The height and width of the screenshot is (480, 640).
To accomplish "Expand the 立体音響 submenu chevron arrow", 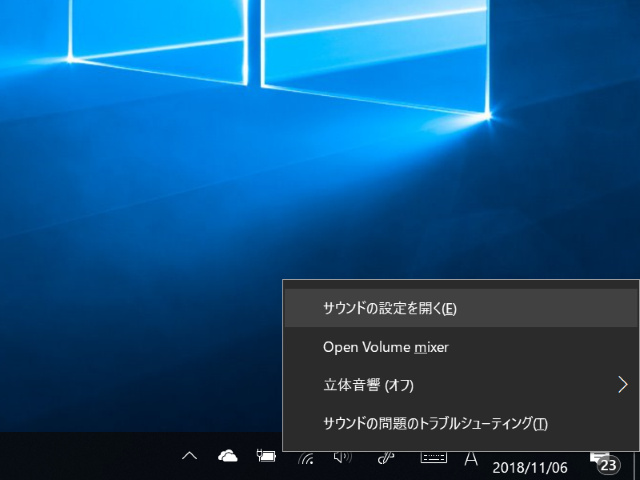I will tap(622, 385).
